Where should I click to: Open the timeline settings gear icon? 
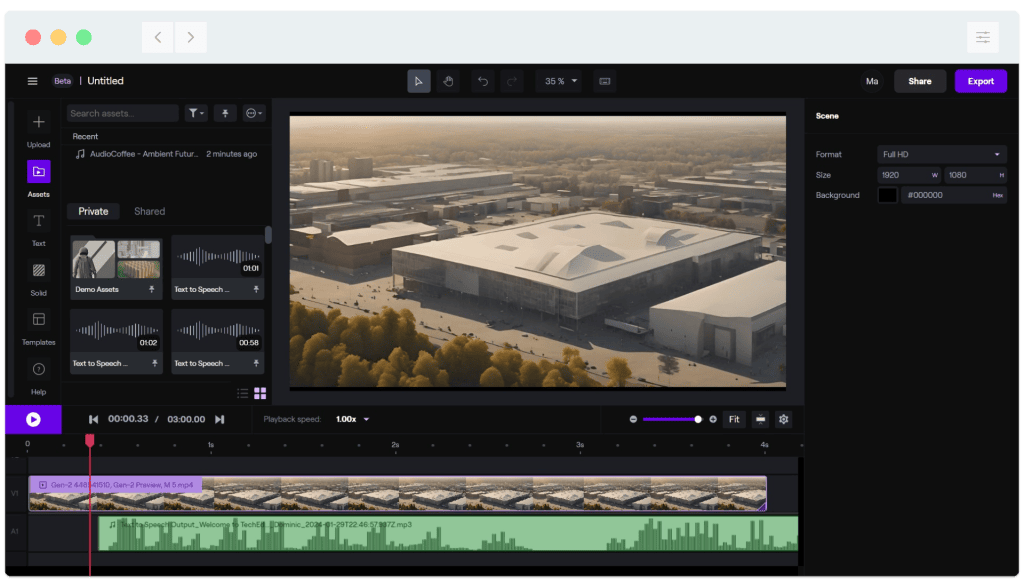click(783, 419)
